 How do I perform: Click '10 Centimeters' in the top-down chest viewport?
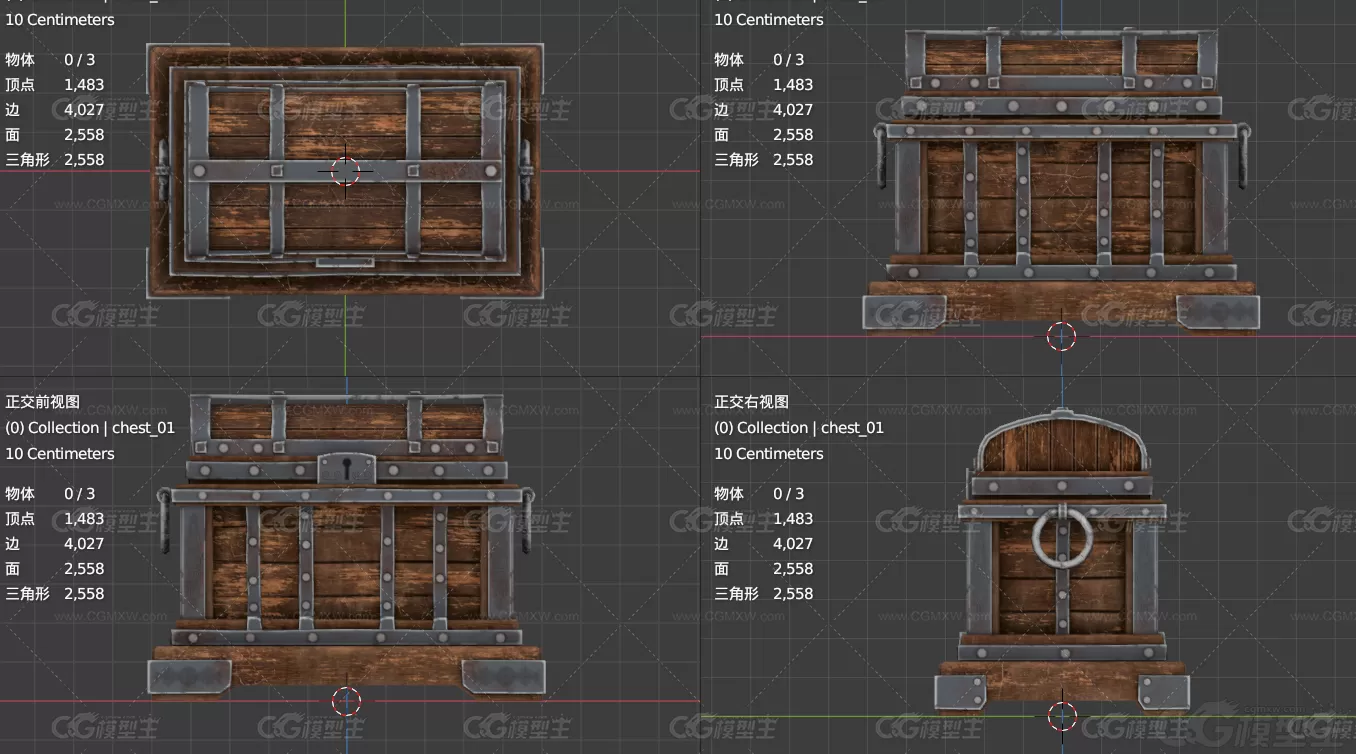pyautogui.click(x=60, y=20)
